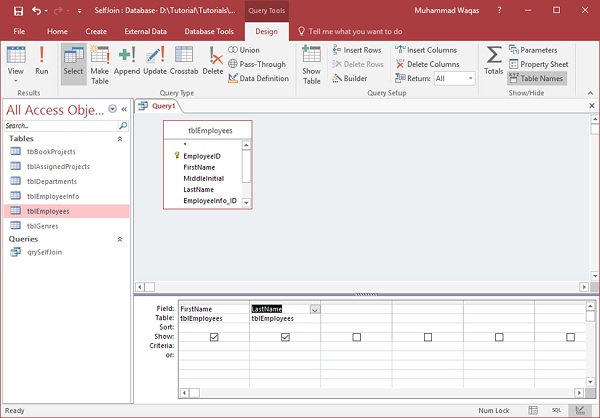Select the Crosstab query icon

point(185,61)
